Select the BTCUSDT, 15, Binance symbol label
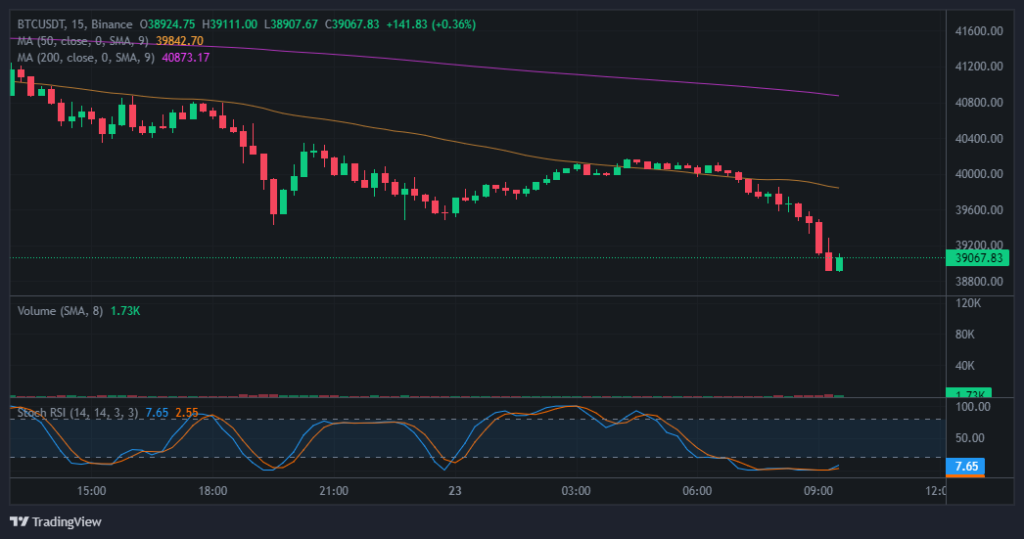This screenshot has height=539, width=1024. coord(74,24)
